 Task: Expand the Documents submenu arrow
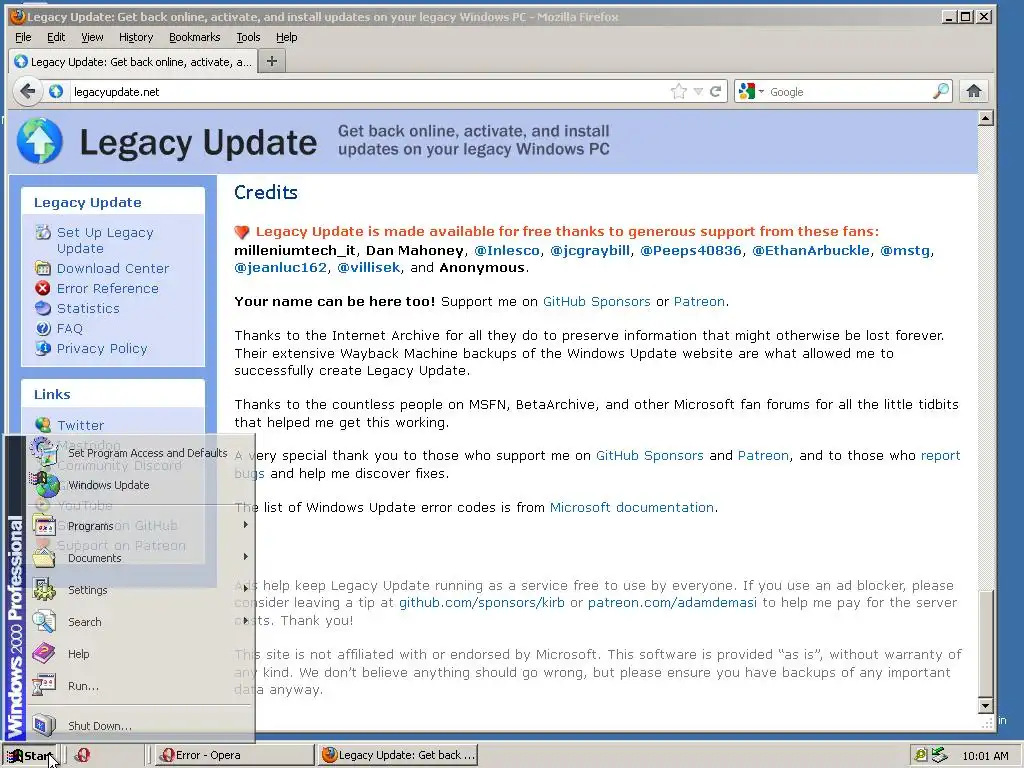pyautogui.click(x=246, y=557)
